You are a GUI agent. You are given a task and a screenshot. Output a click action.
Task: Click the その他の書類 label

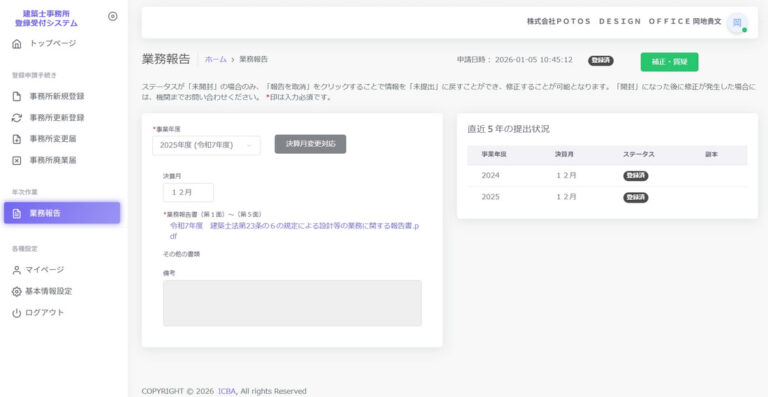pyautogui.click(x=181, y=254)
